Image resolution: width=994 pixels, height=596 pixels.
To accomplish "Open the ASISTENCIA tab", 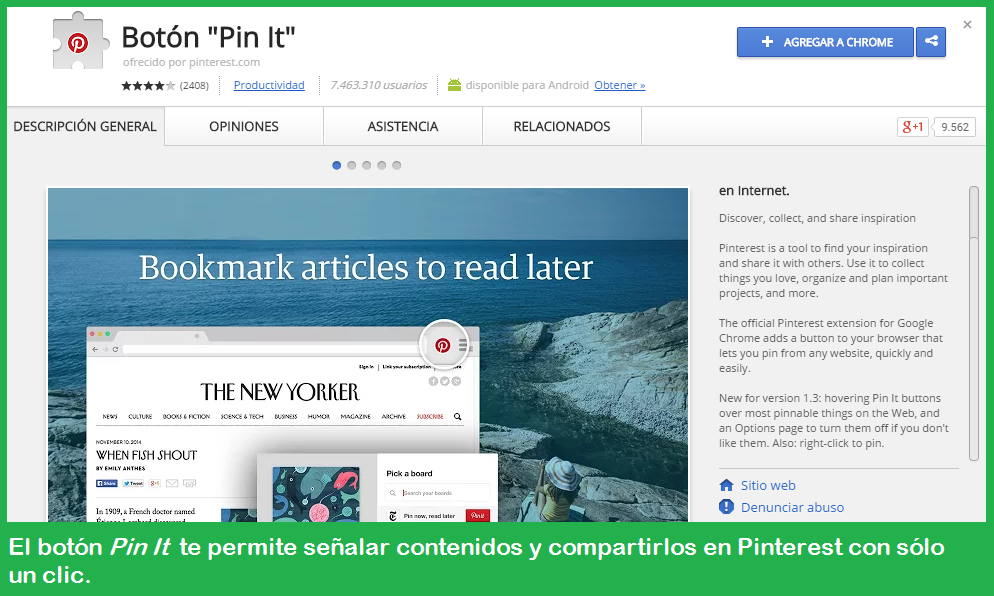I will point(402,126).
